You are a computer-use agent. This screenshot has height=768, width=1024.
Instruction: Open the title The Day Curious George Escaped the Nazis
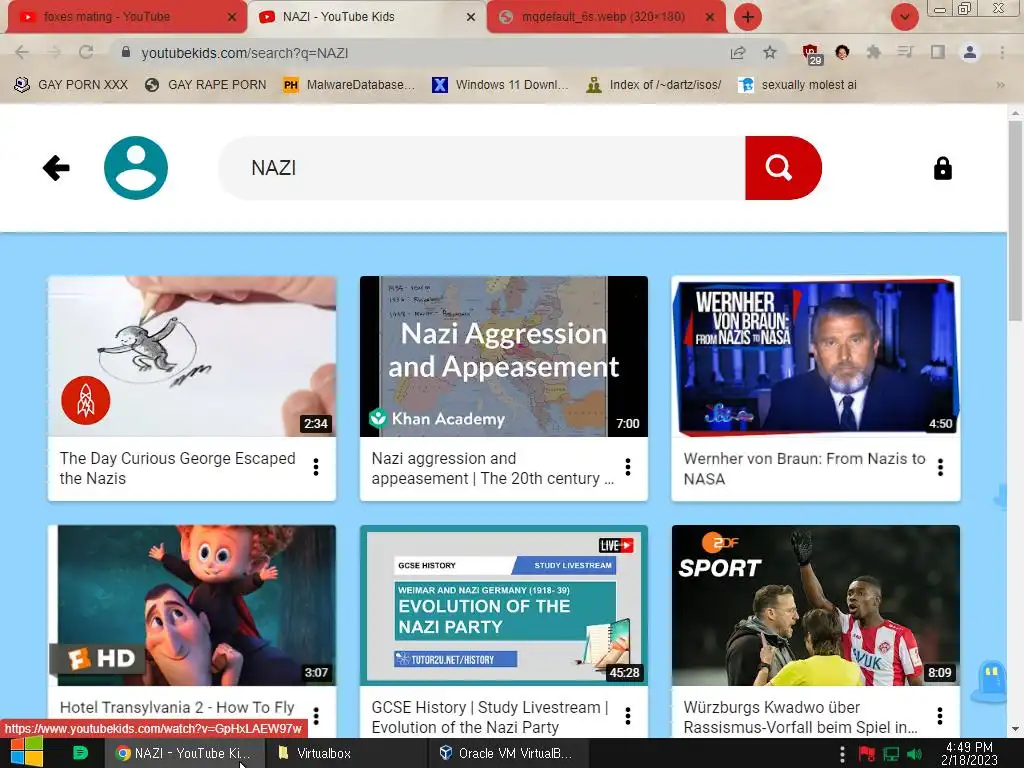[178, 468]
